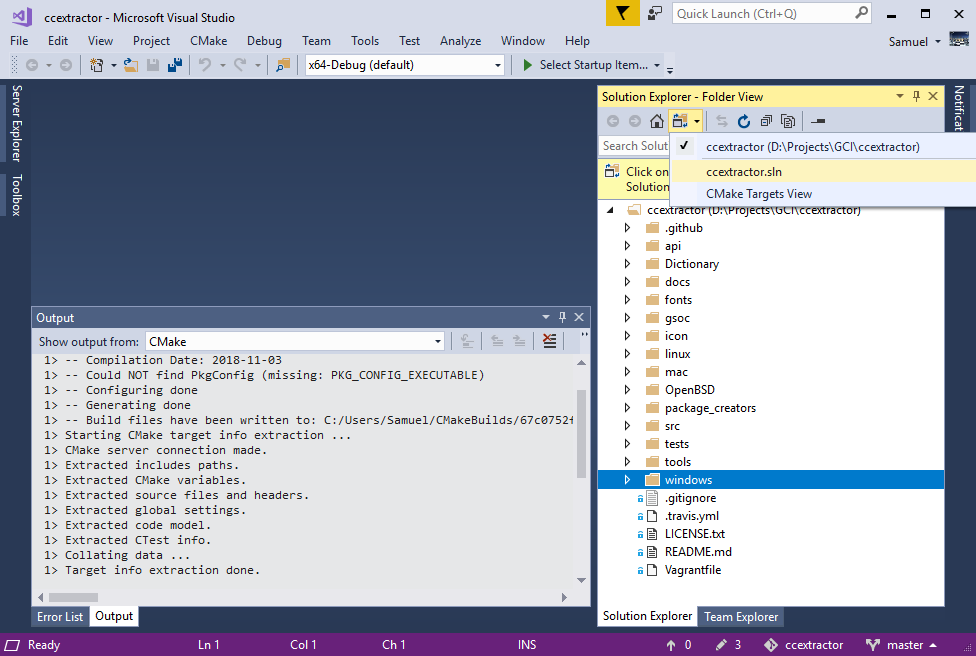
Task: Open the File menu
Action: coord(19,40)
